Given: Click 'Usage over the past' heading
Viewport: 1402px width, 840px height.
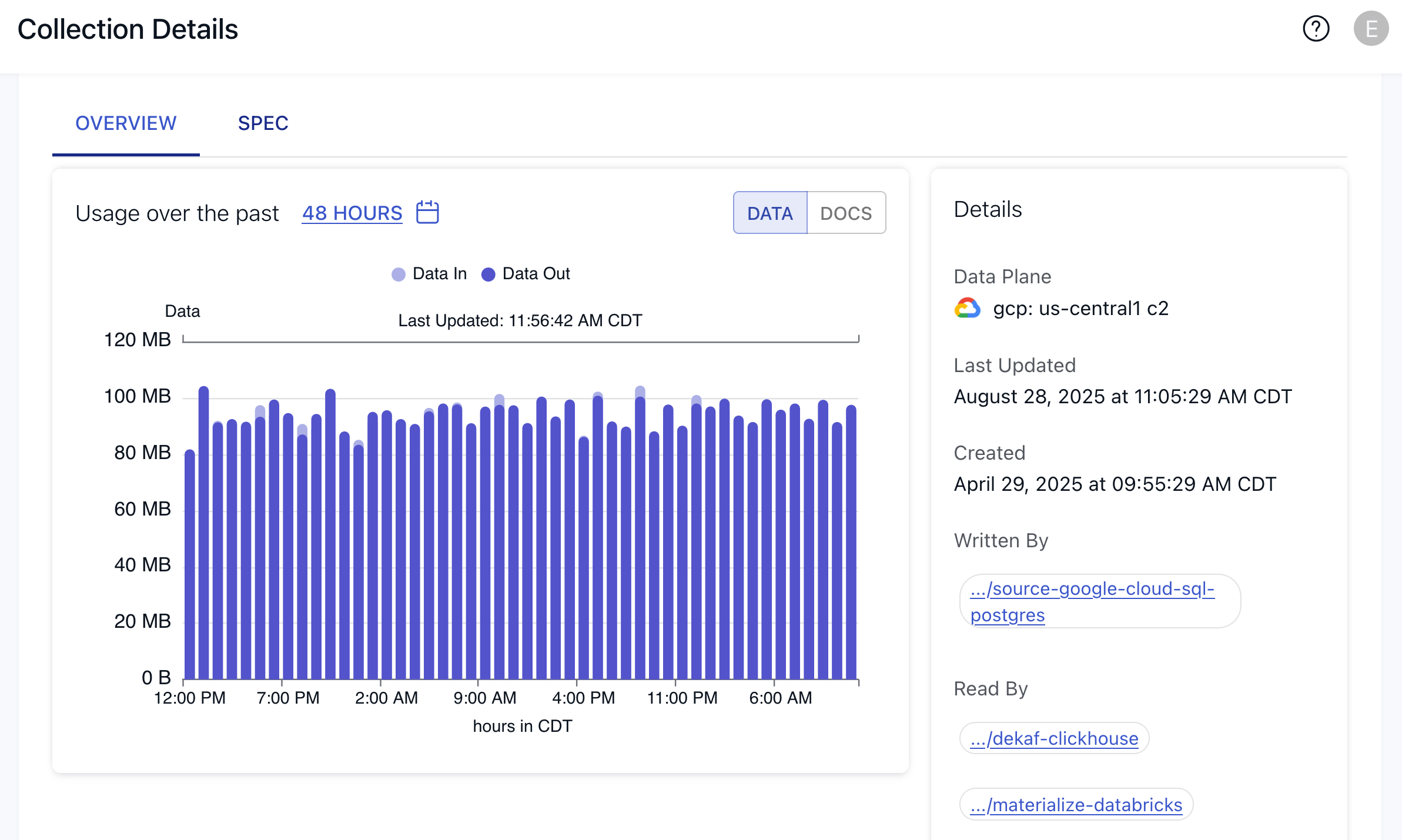Looking at the screenshot, I should (x=177, y=213).
